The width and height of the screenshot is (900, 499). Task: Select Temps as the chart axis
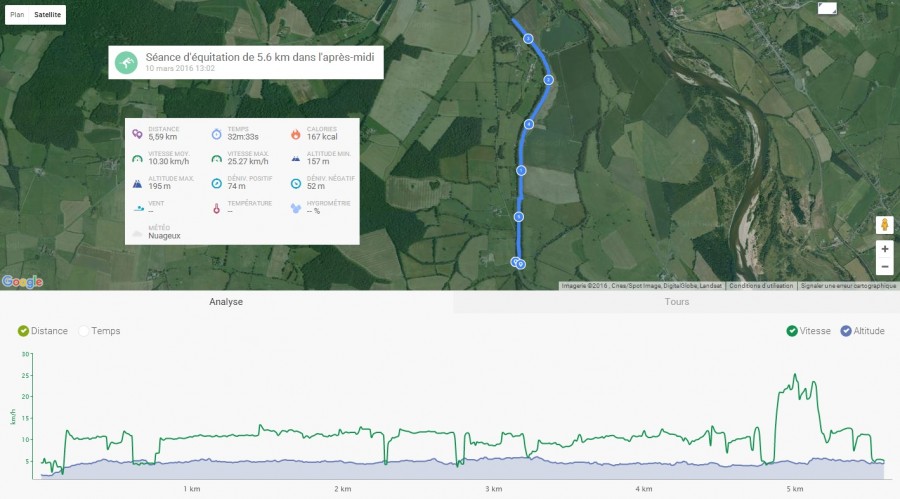coord(84,331)
